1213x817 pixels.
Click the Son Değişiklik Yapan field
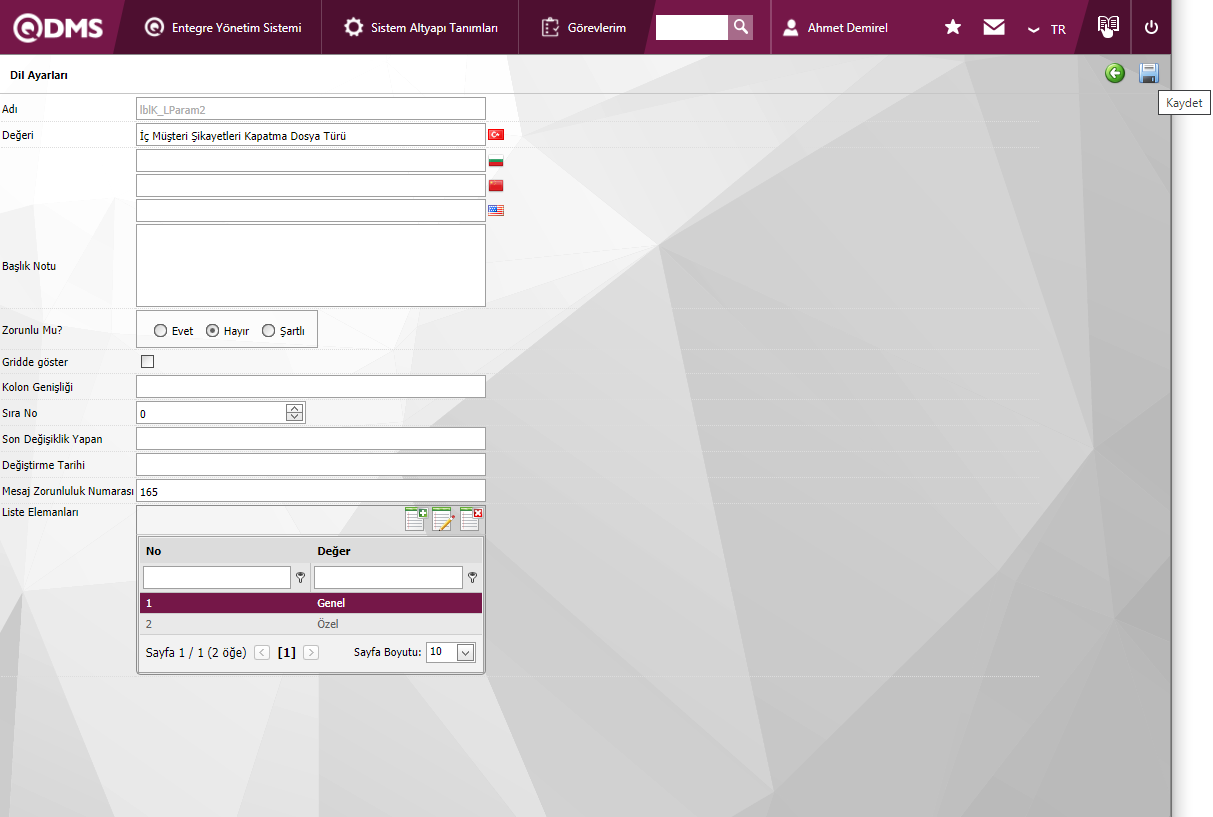tap(311, 439)
